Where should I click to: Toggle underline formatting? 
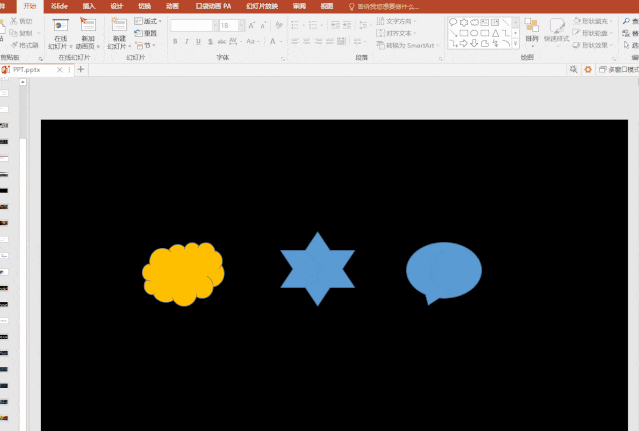click(198, 42)
